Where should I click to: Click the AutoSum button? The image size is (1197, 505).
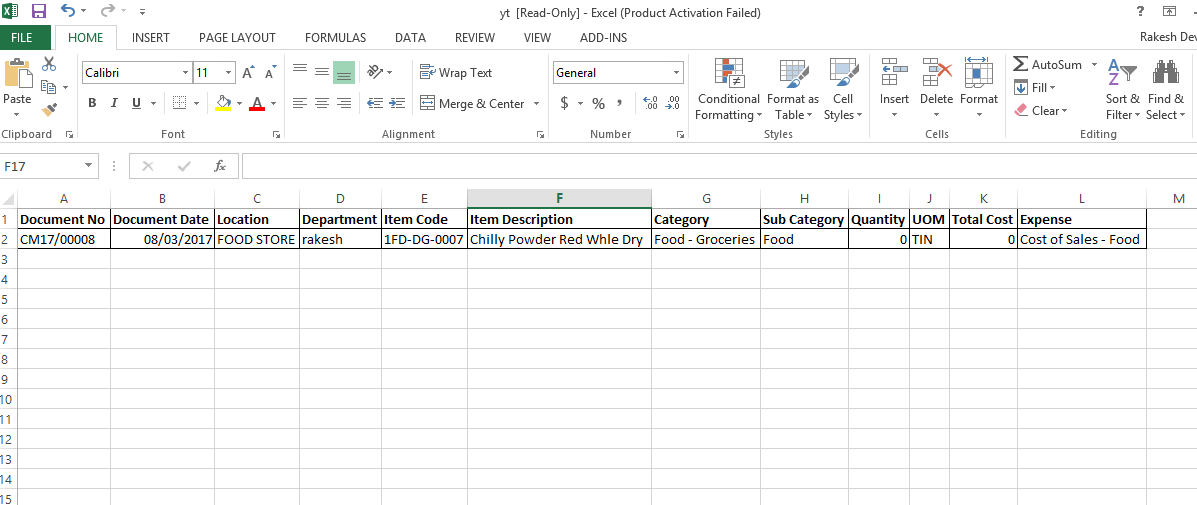[1047, 65]
